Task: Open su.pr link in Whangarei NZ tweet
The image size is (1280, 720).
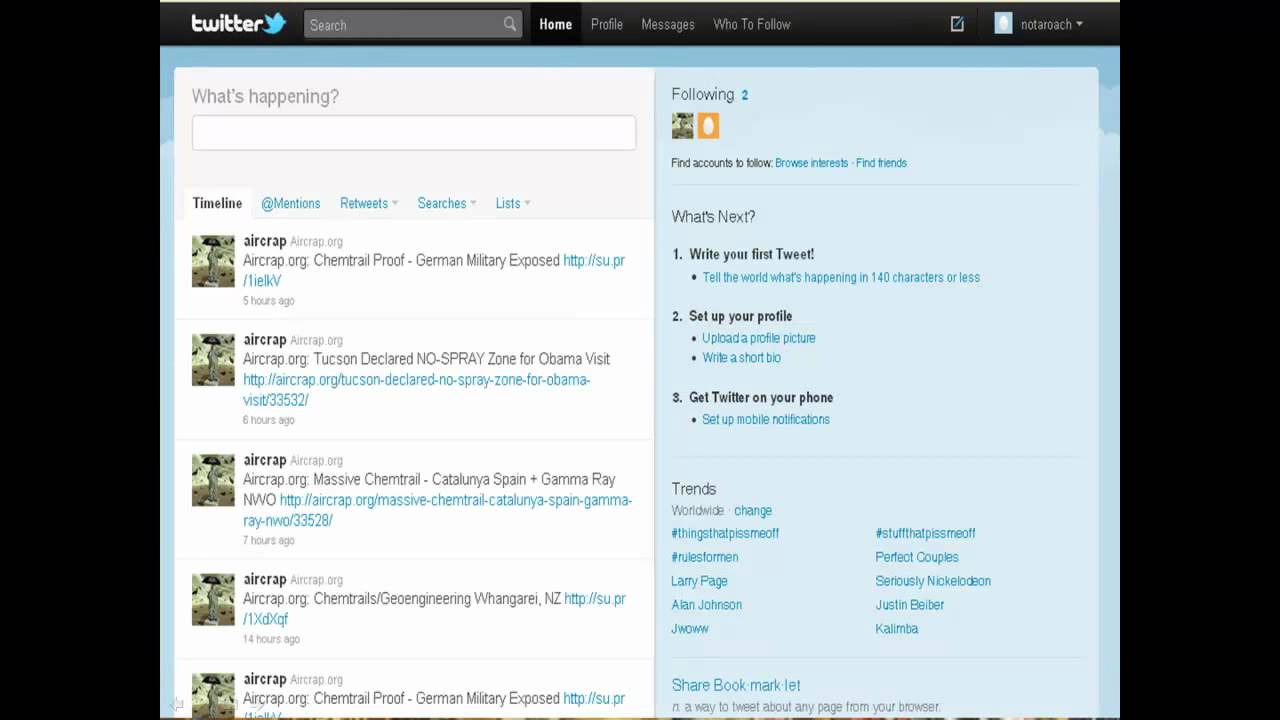Action: 595,599
